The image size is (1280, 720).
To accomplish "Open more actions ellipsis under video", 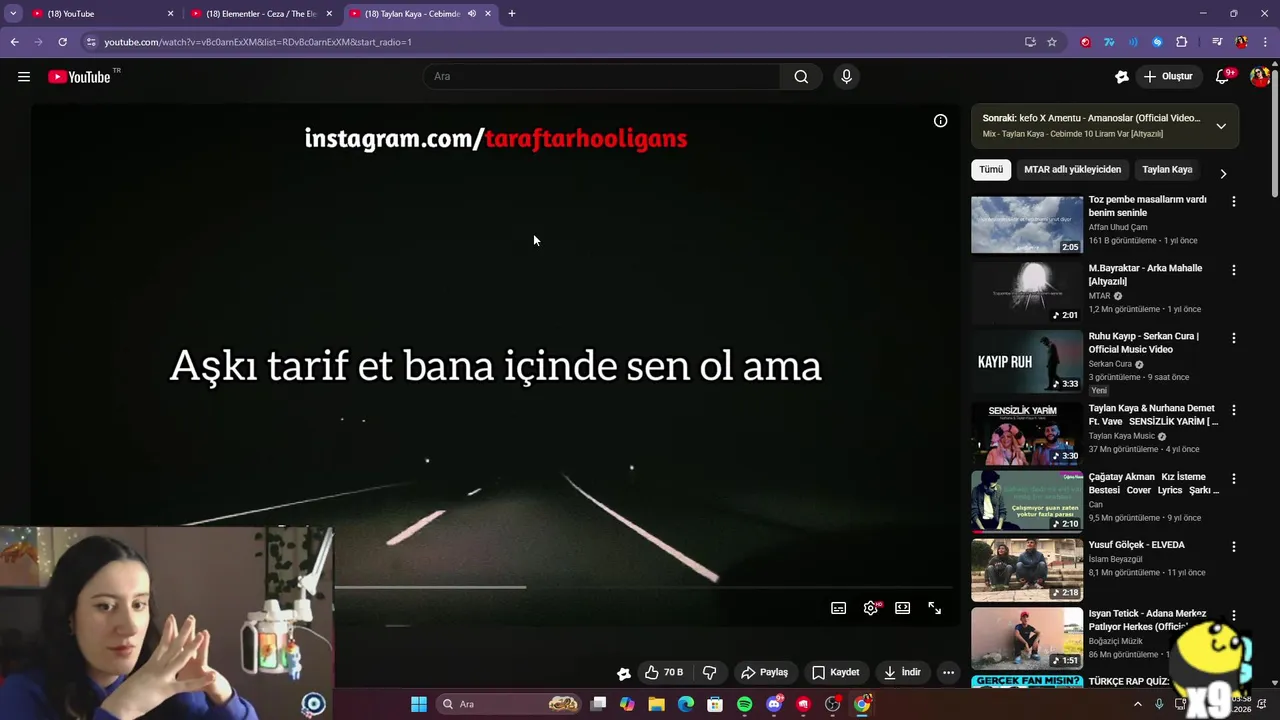I will 948,672.
